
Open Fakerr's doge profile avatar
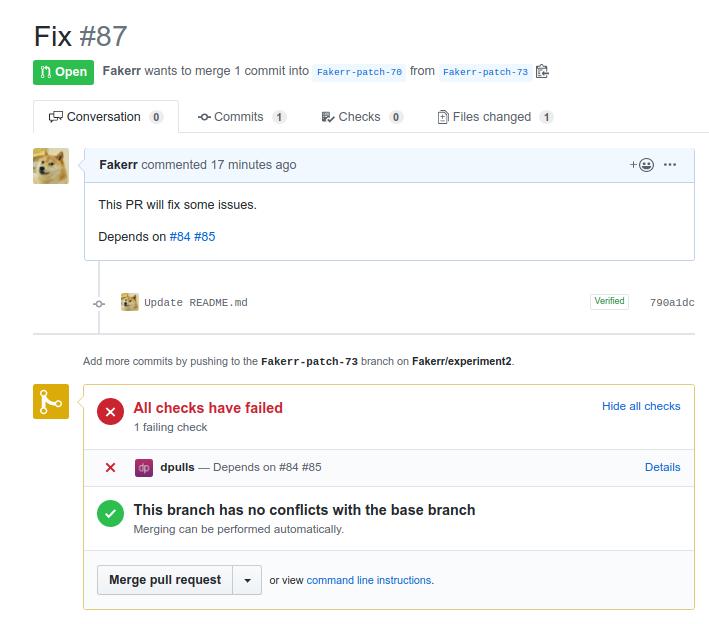click(51, 166)
